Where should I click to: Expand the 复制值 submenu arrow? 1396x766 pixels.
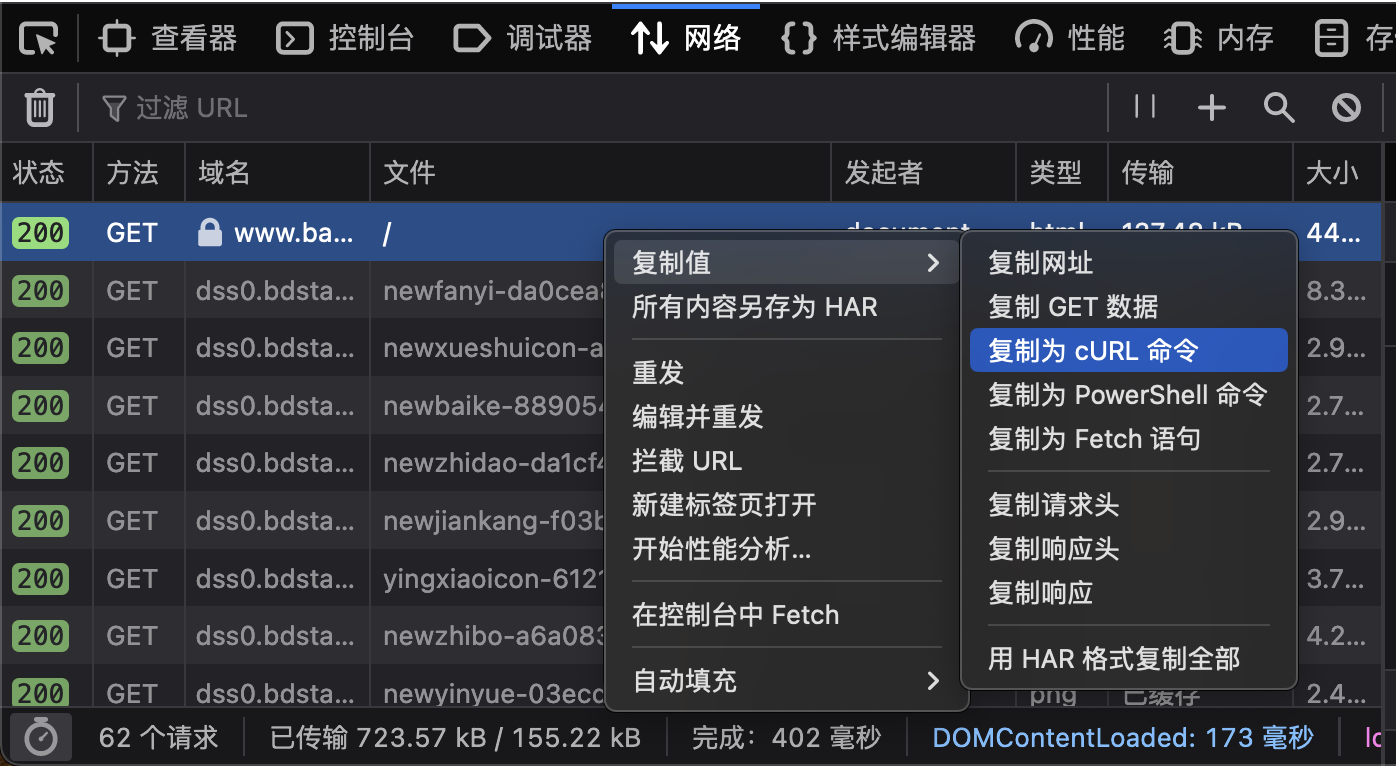click(933, 263)
